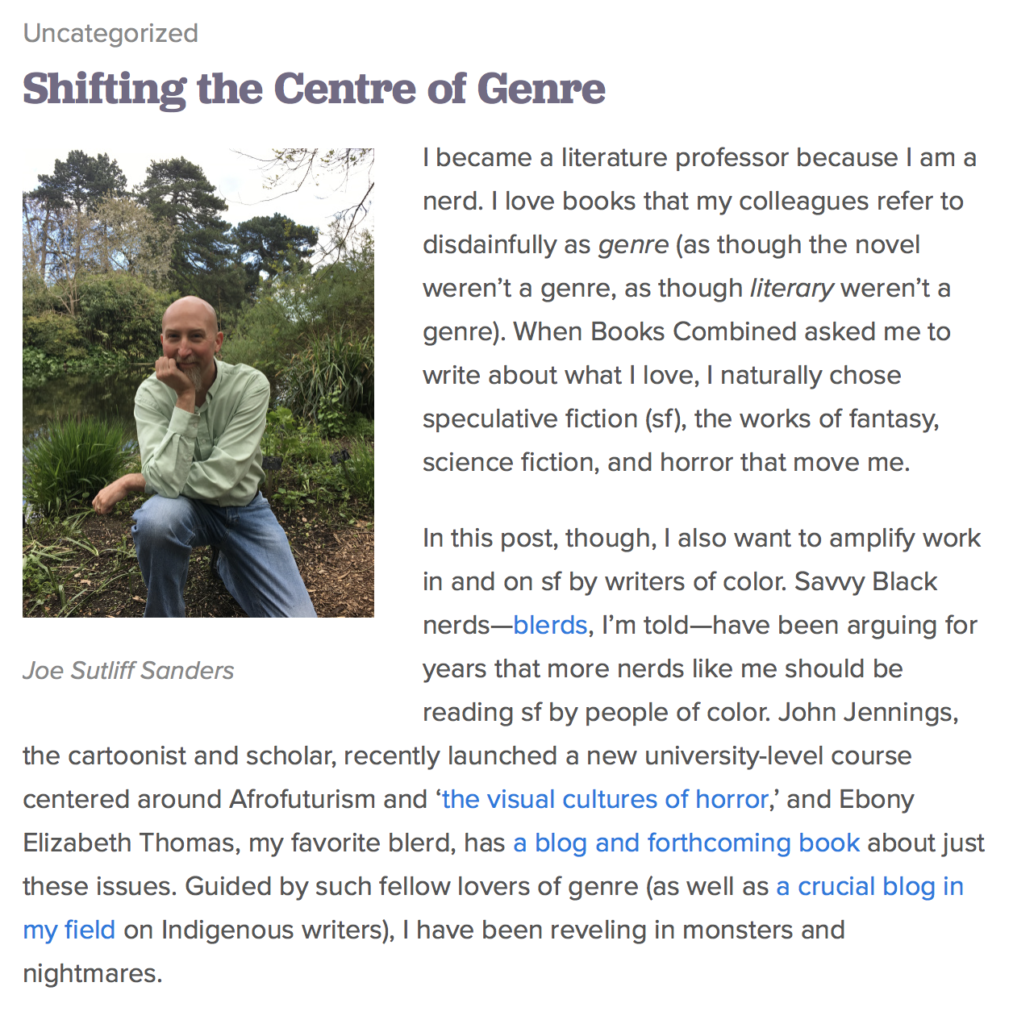Click the 'Shifting the Centre of Genre' title
The height and width of the screenshot is (1024, 1013).
[314, 89]
